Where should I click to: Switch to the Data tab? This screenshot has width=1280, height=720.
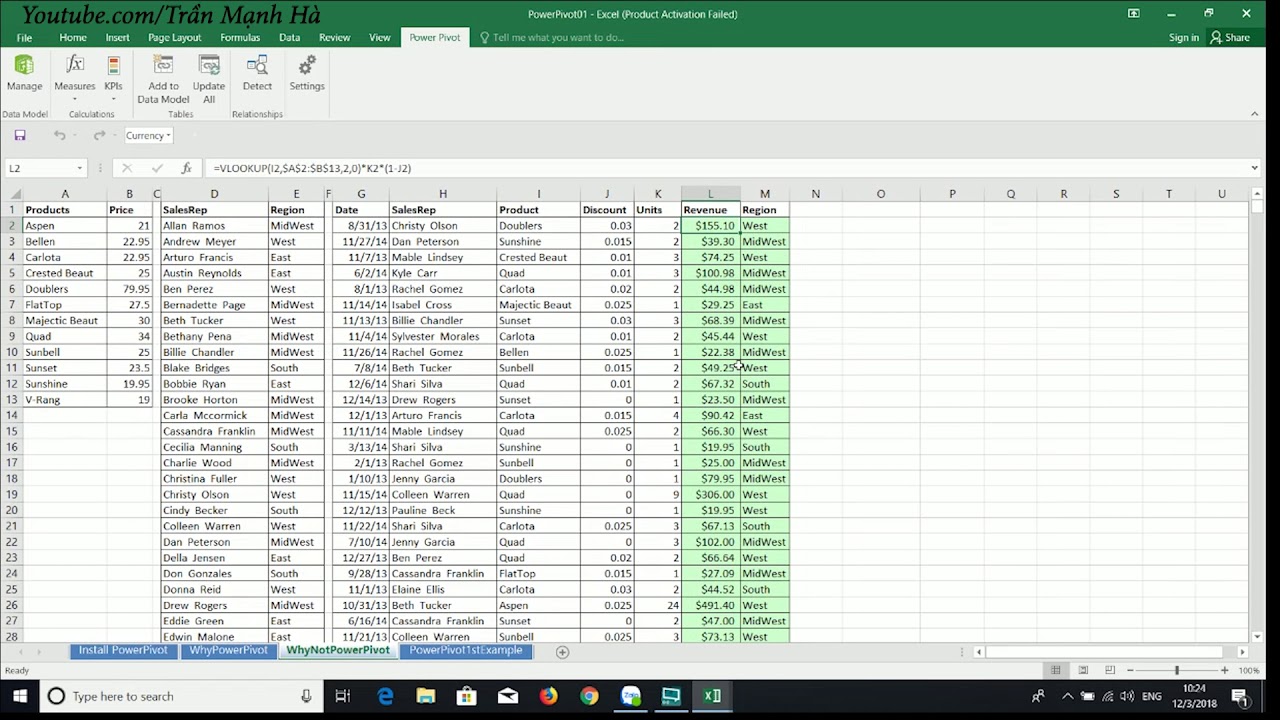290,37
